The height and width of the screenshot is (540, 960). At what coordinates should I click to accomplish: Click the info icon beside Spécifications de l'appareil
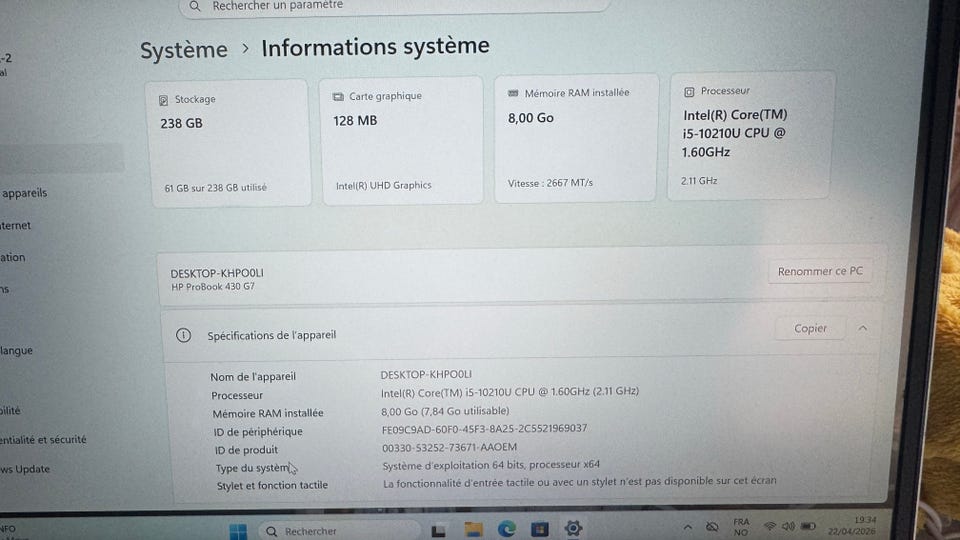coord(183,336)
